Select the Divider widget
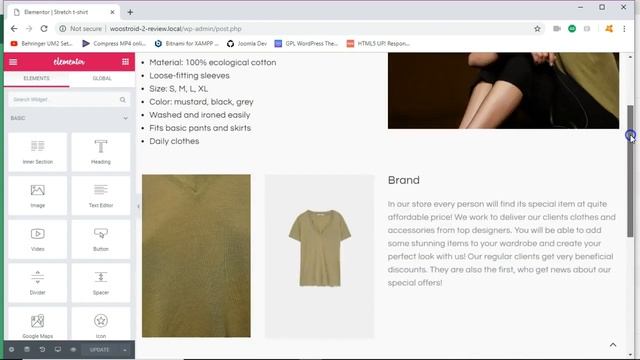The width and height of the screenshot is (640, 360). click(x=38, y=283)
